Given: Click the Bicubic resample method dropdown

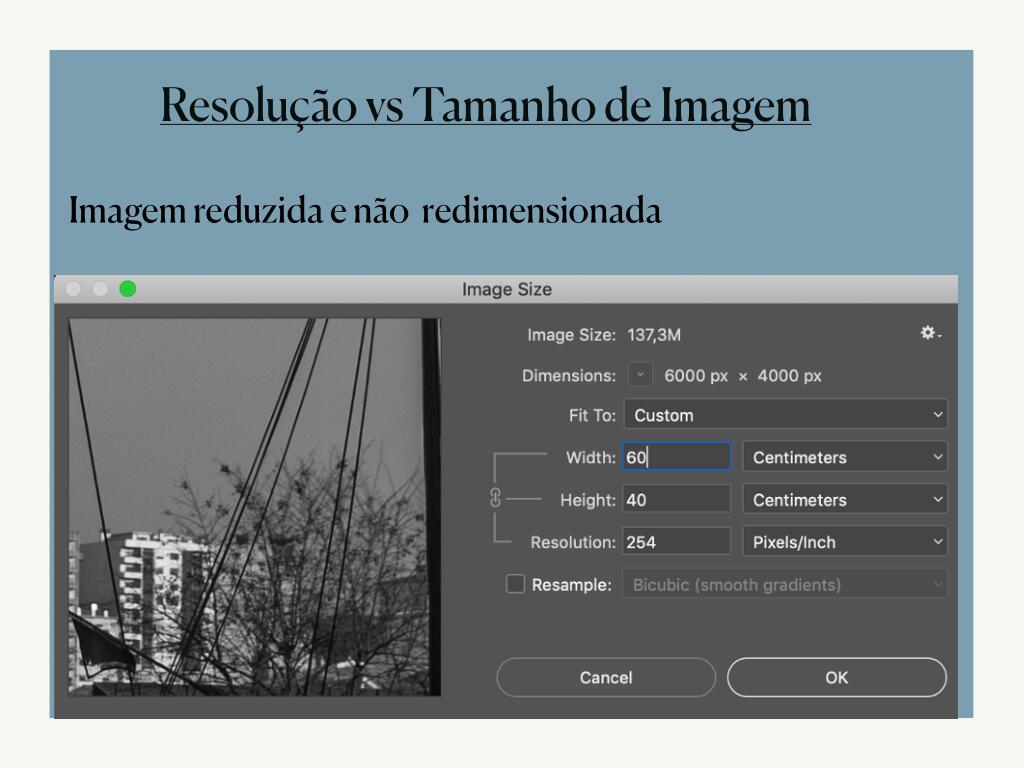Looking at the screenshot, I should (785, 584).
